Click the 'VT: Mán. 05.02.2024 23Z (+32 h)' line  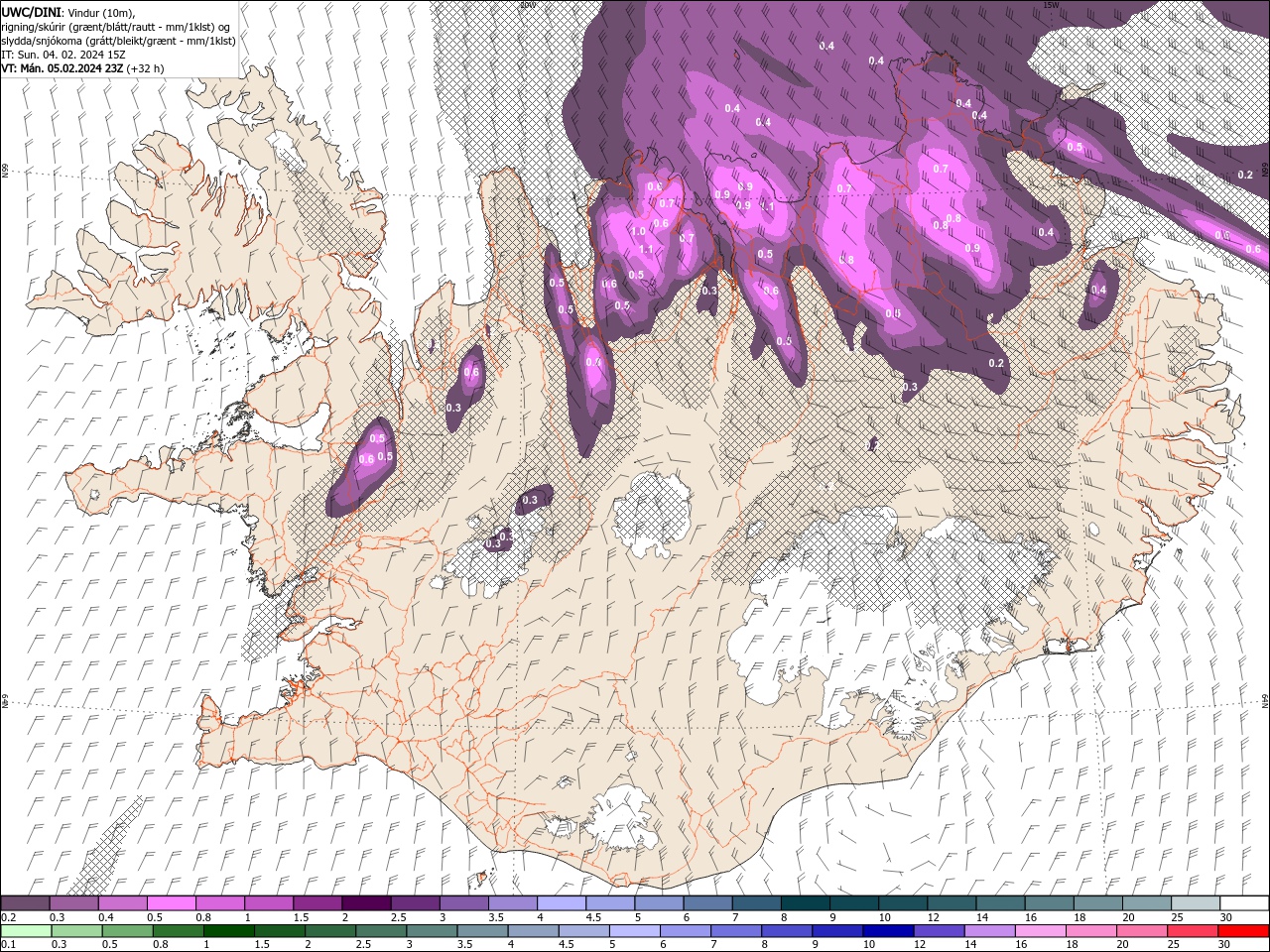[83, 68]
